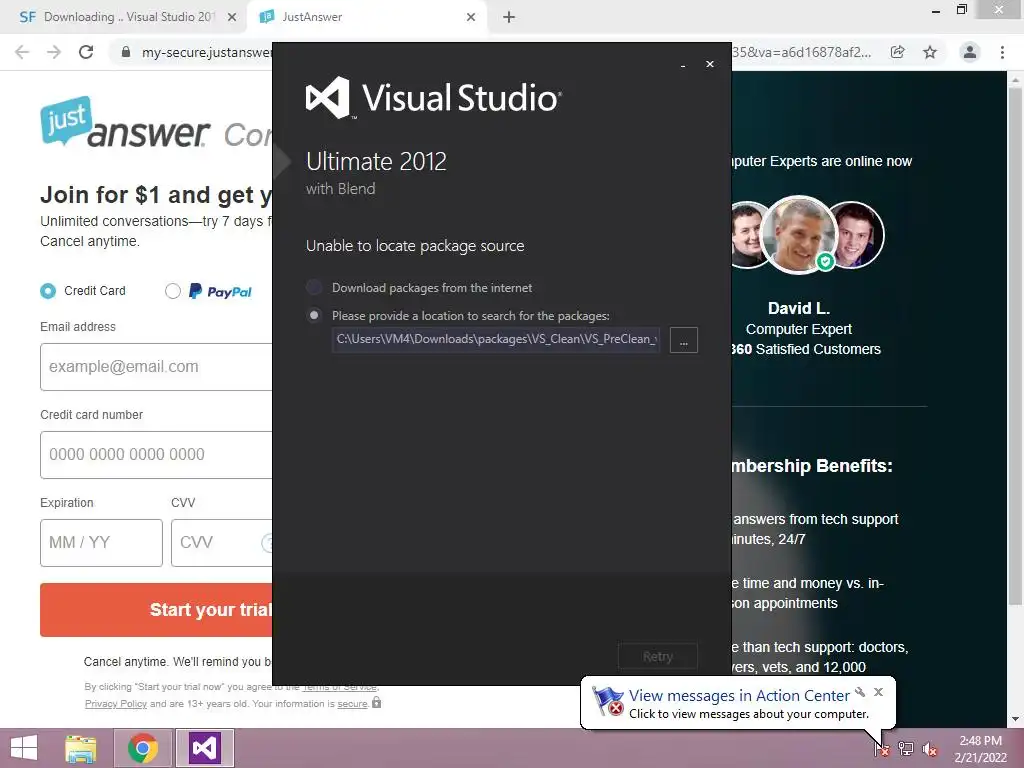Click the wrench icon in notification balloon
This screenshot has width=1024, height=768.
click(x=860, y=692)
